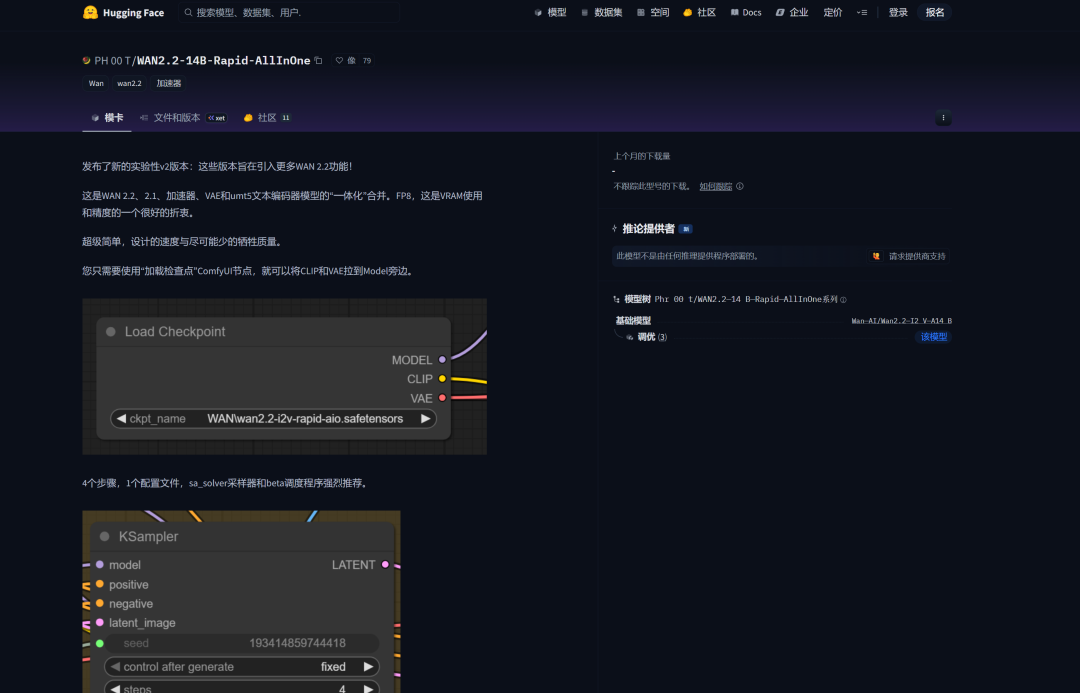Open 企业 (Enterprise) in top navigation
This screenshot has width=1080, height=693.
[792, 12]
